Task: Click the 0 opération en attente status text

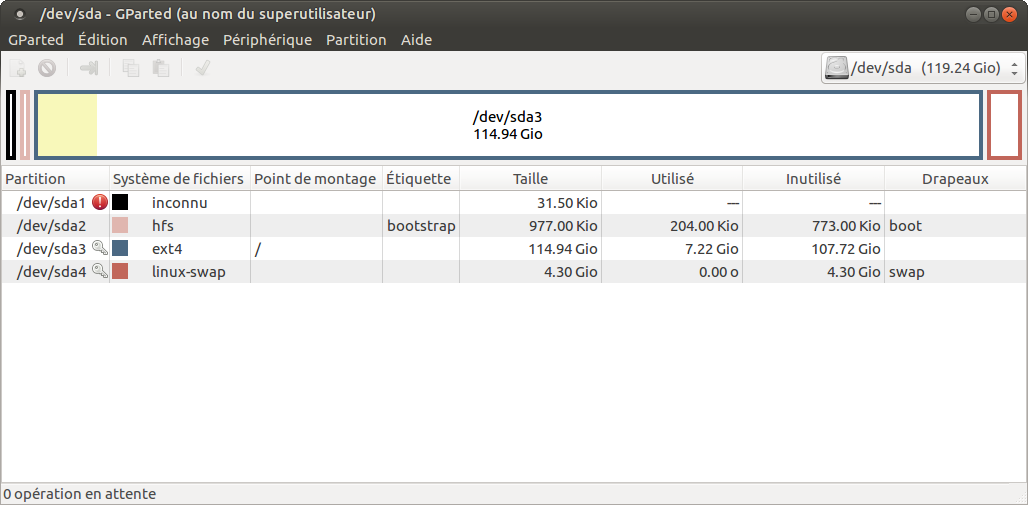Action: tap(79, 494)
